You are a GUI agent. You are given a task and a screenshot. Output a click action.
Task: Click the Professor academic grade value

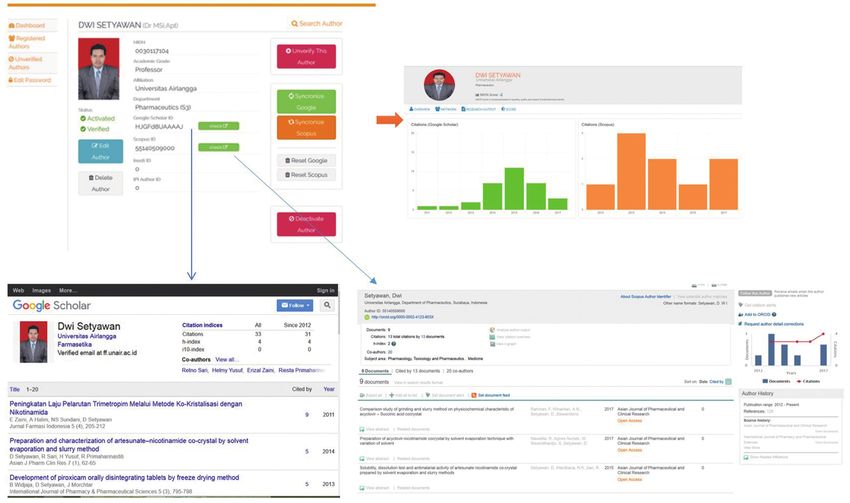tap(149, 69)
